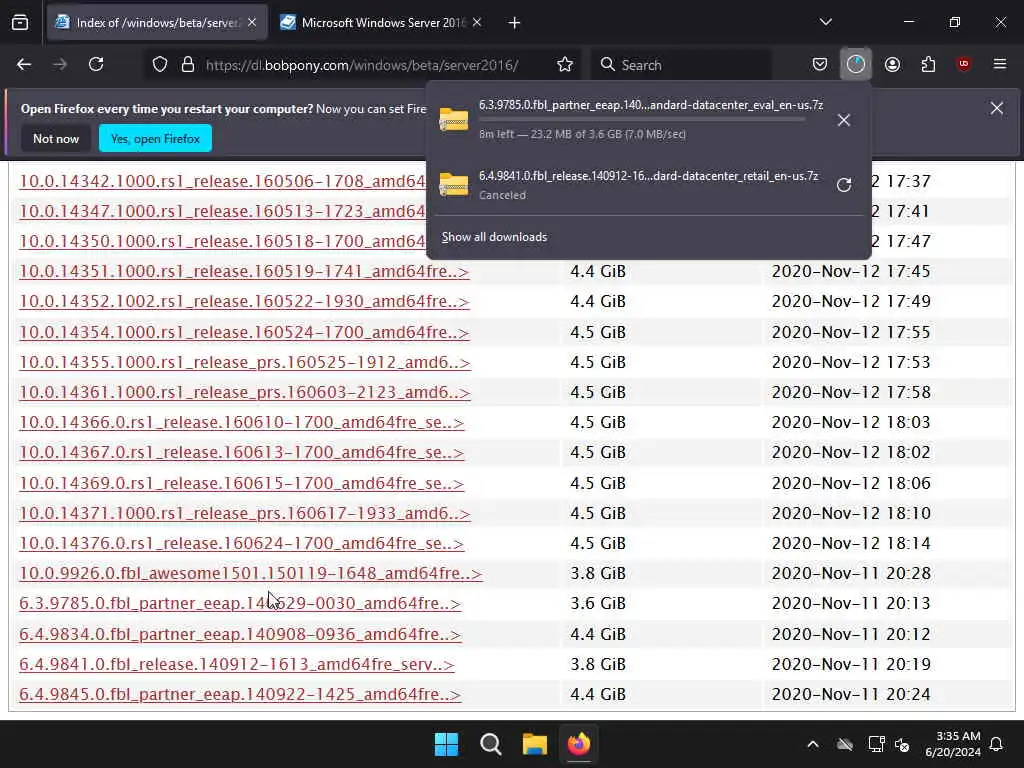
Task: Close the Microsoft Windows Server 2016 tab
Action: pos(477,22)
